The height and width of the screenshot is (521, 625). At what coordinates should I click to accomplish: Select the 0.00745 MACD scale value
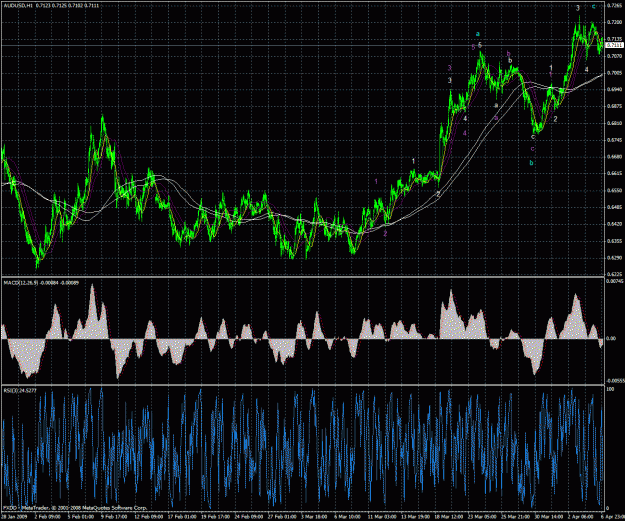pyautogui.click(x=613, y=281)
